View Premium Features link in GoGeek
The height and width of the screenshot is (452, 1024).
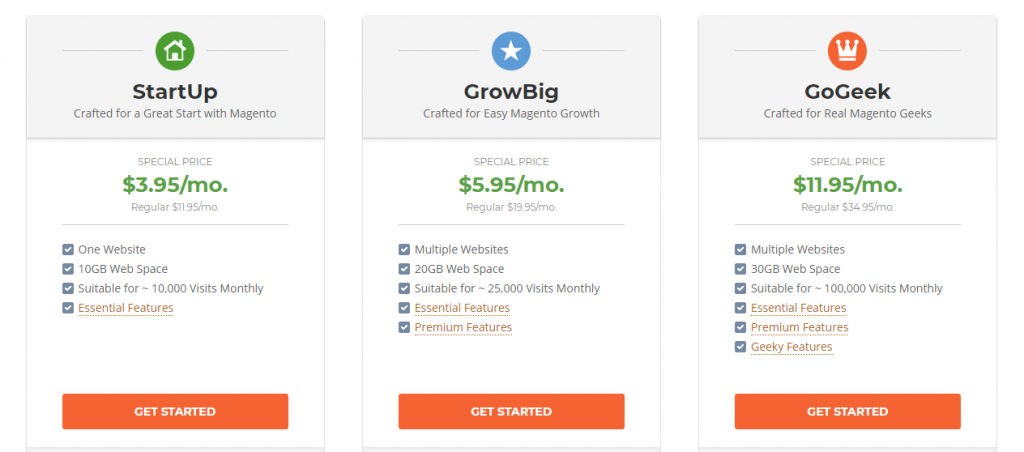pyautogui.click(x=799, y=327)
